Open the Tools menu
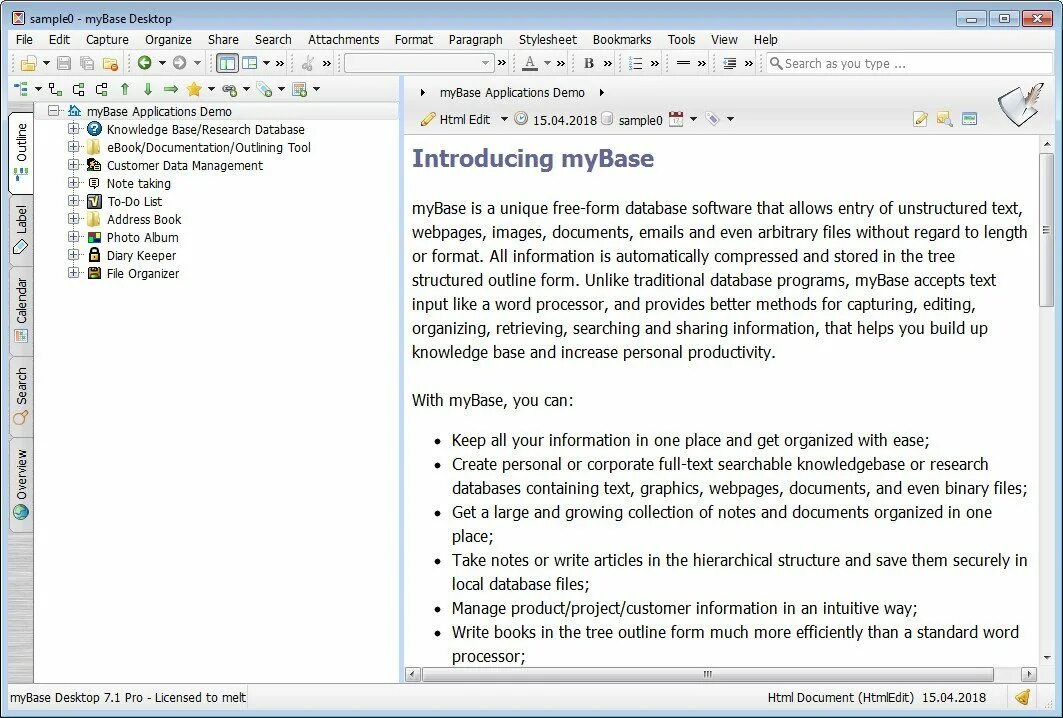Viewport: 1063px width, 718px height. point(681,39)
